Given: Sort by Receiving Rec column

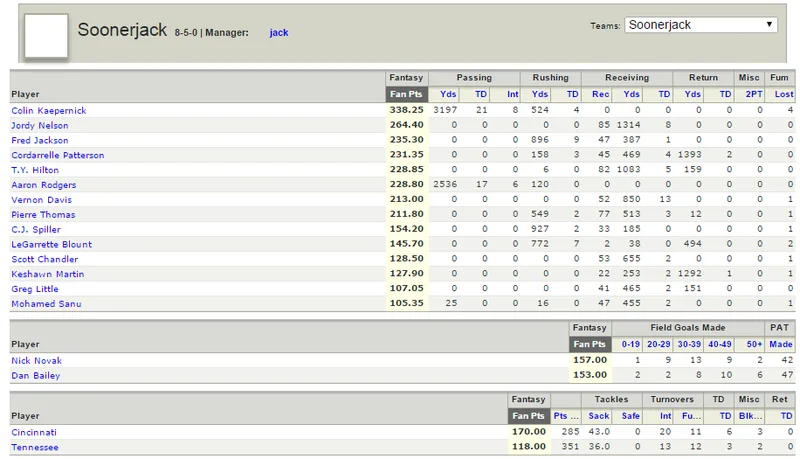Looking at the screenshot, I should tap(601, 94).
